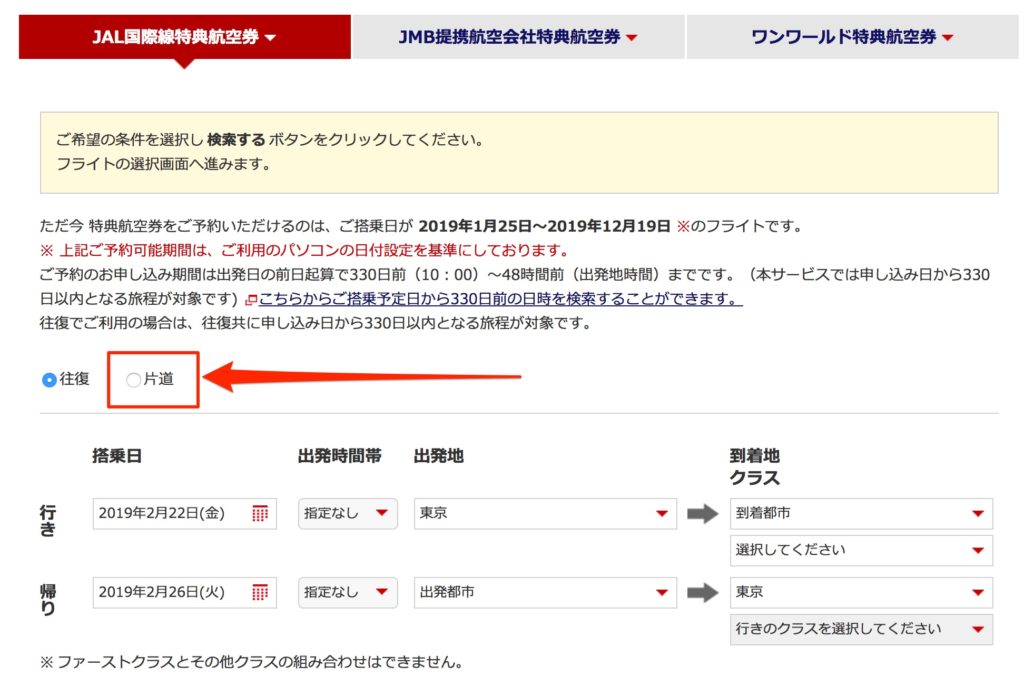Click the 到着地 column header
This screenshot has height=677, width=1024.
point(754,456)
